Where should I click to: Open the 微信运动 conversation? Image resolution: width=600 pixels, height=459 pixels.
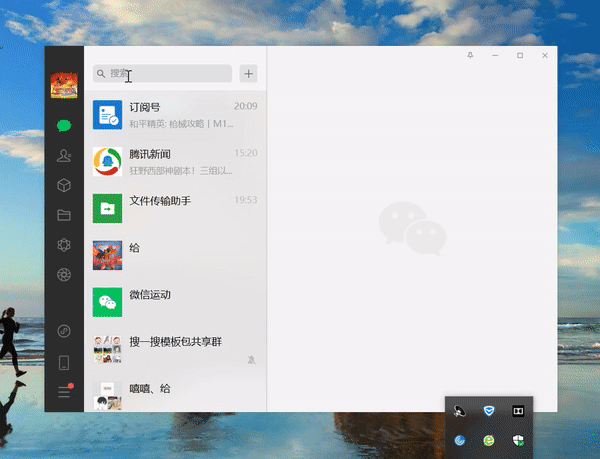pos(175,302)
